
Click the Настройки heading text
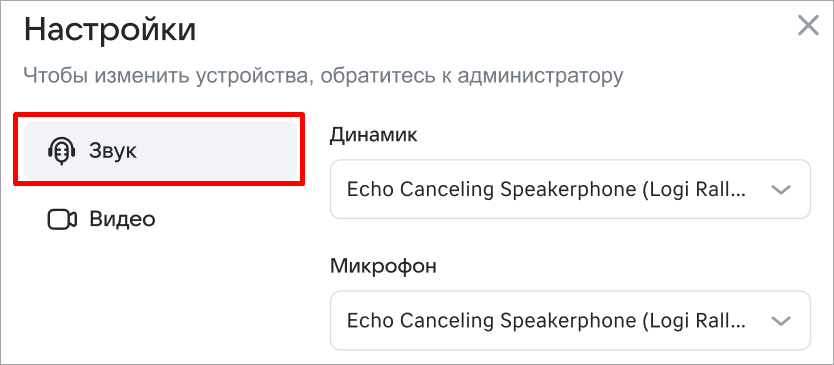click(x=110, y=30)
